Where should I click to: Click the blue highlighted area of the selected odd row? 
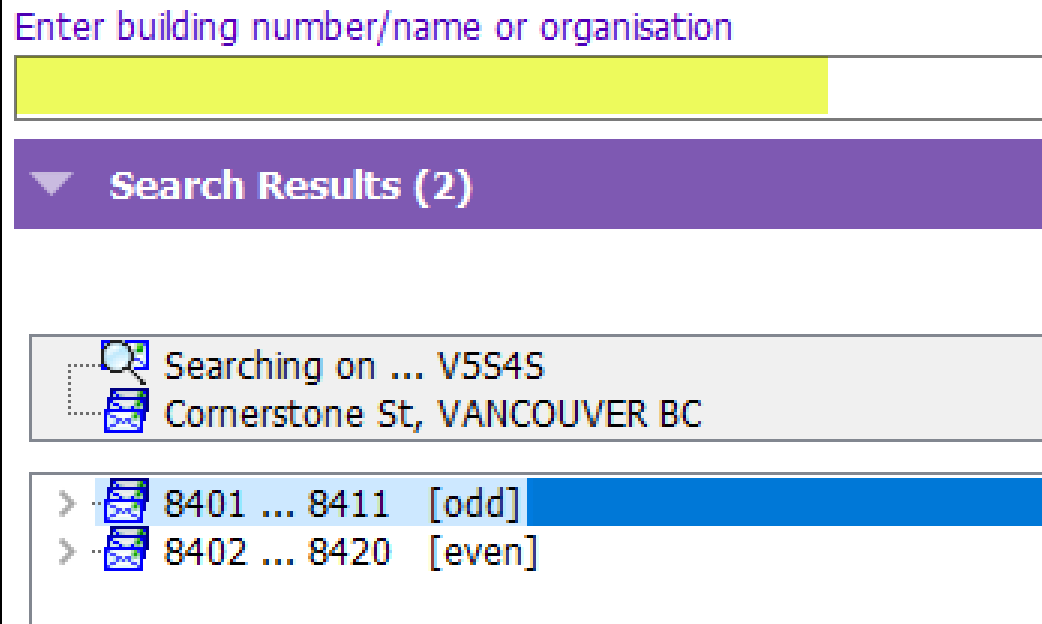click(784, 502)
